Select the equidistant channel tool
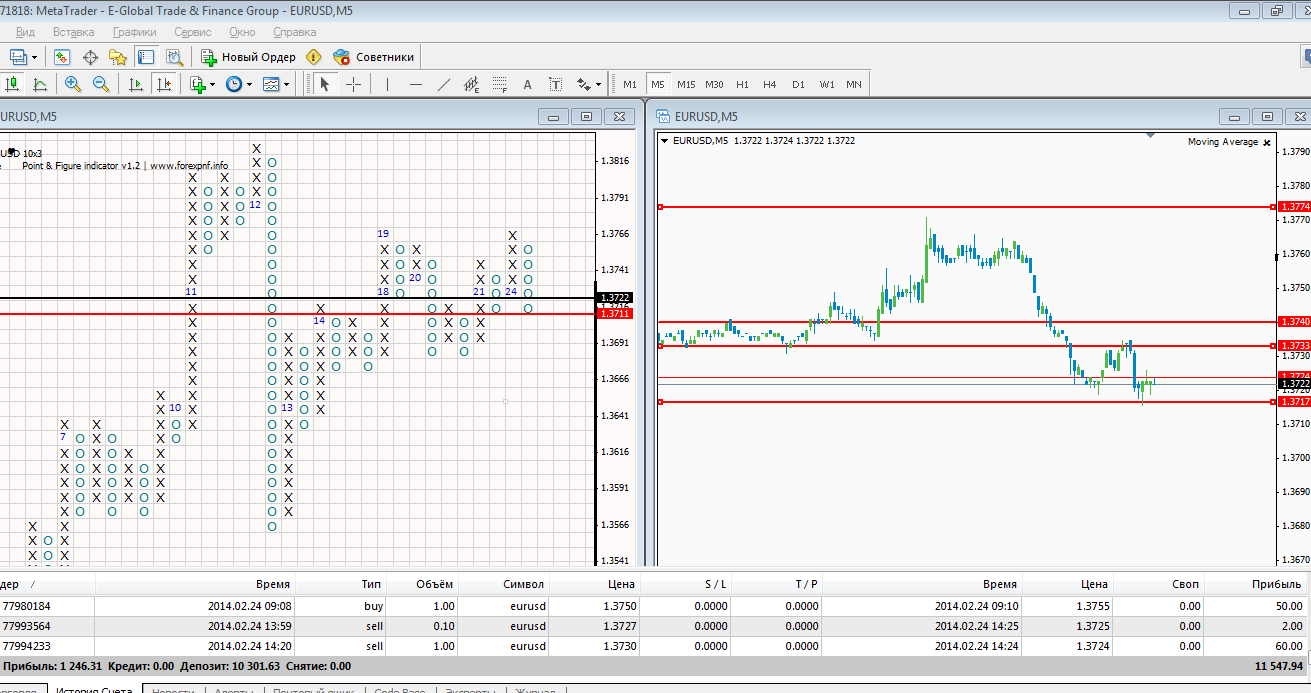 pos(472,84)
